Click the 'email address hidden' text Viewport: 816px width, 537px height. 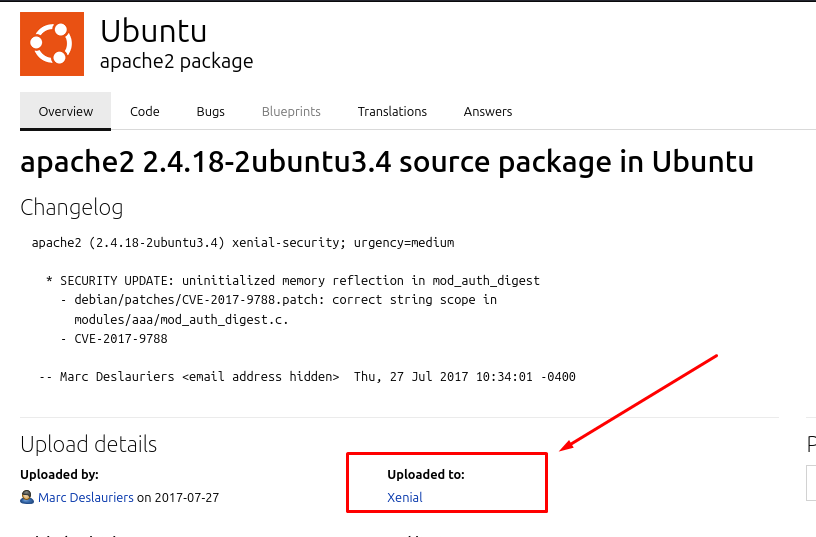tap(261, 377)
